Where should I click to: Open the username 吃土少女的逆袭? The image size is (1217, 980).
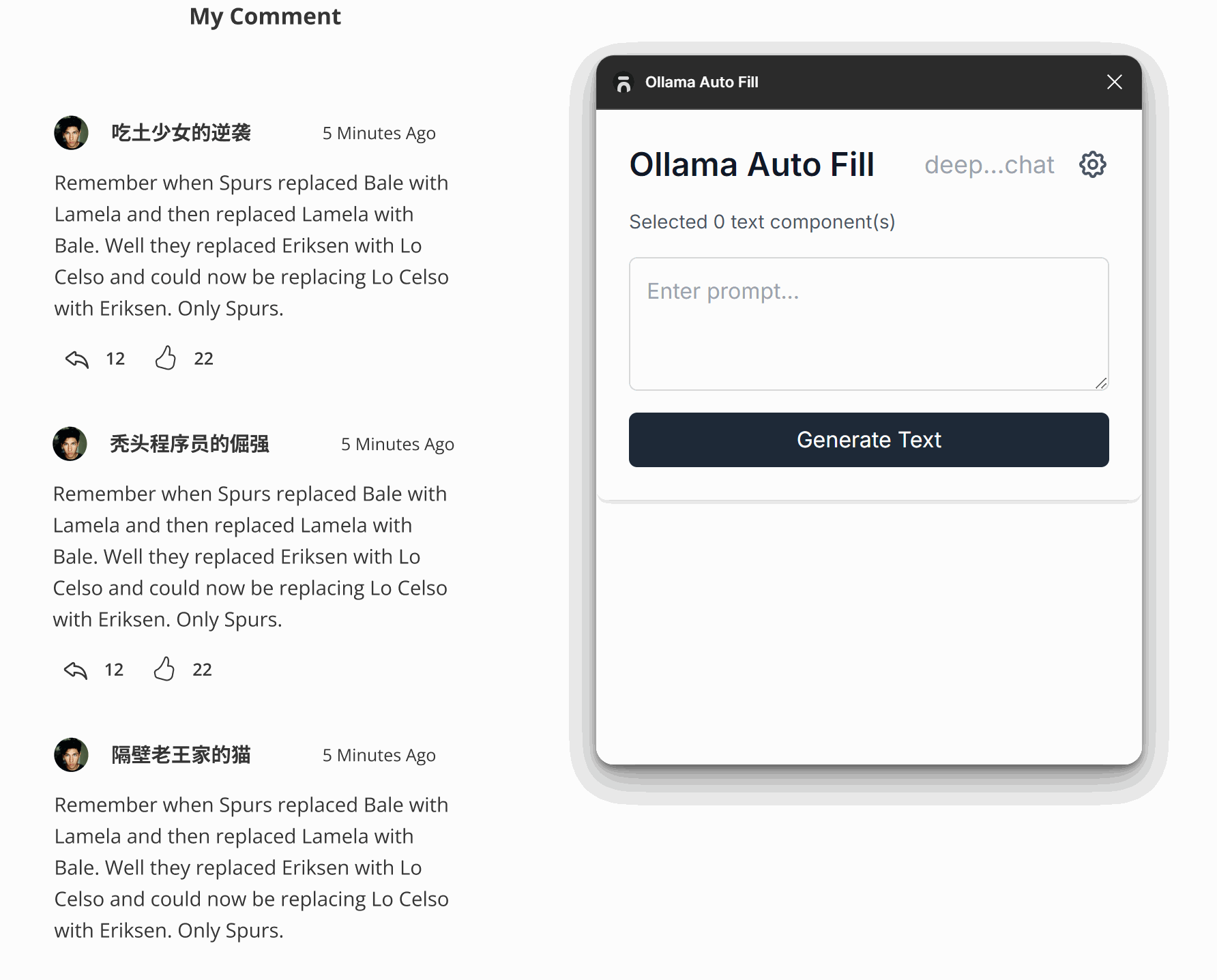coord(181,133)
